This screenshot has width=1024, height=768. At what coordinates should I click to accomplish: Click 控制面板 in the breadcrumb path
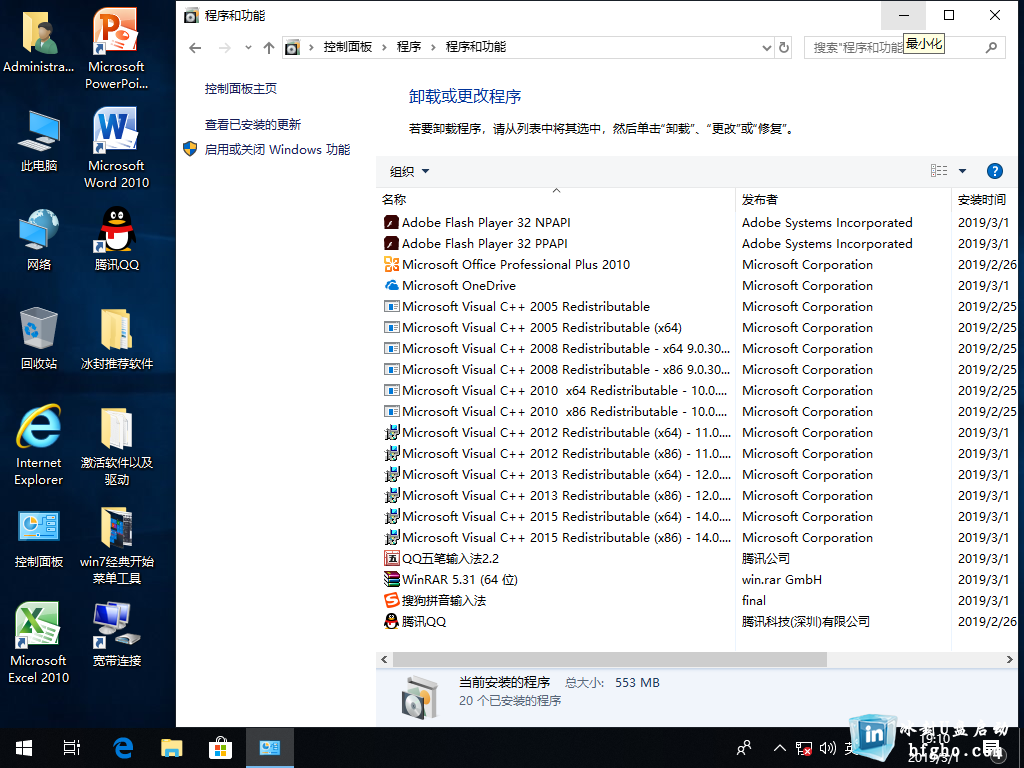click(x=347, y=47)
